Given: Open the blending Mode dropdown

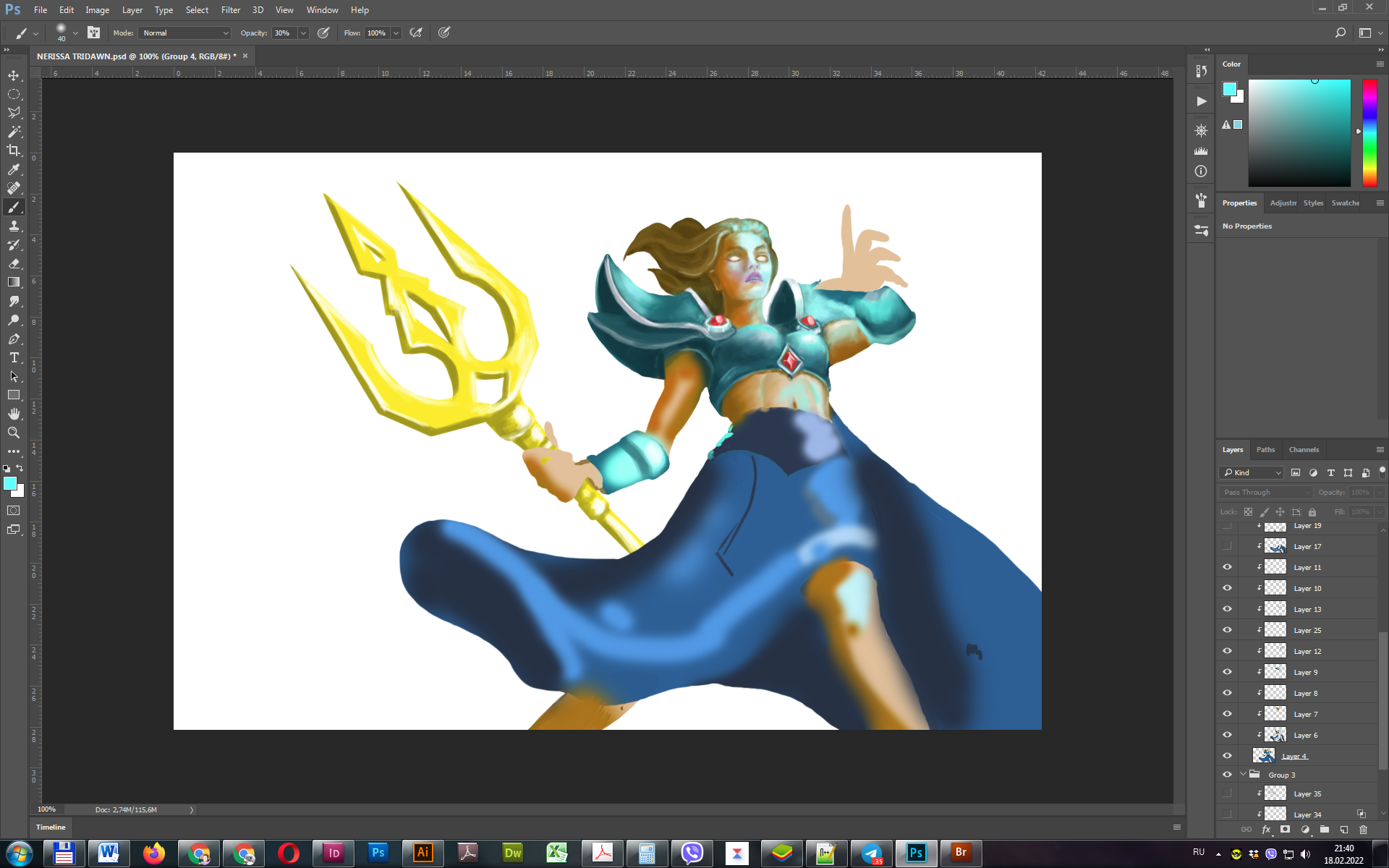Looking at the screenshot, I should pos(185,33).
